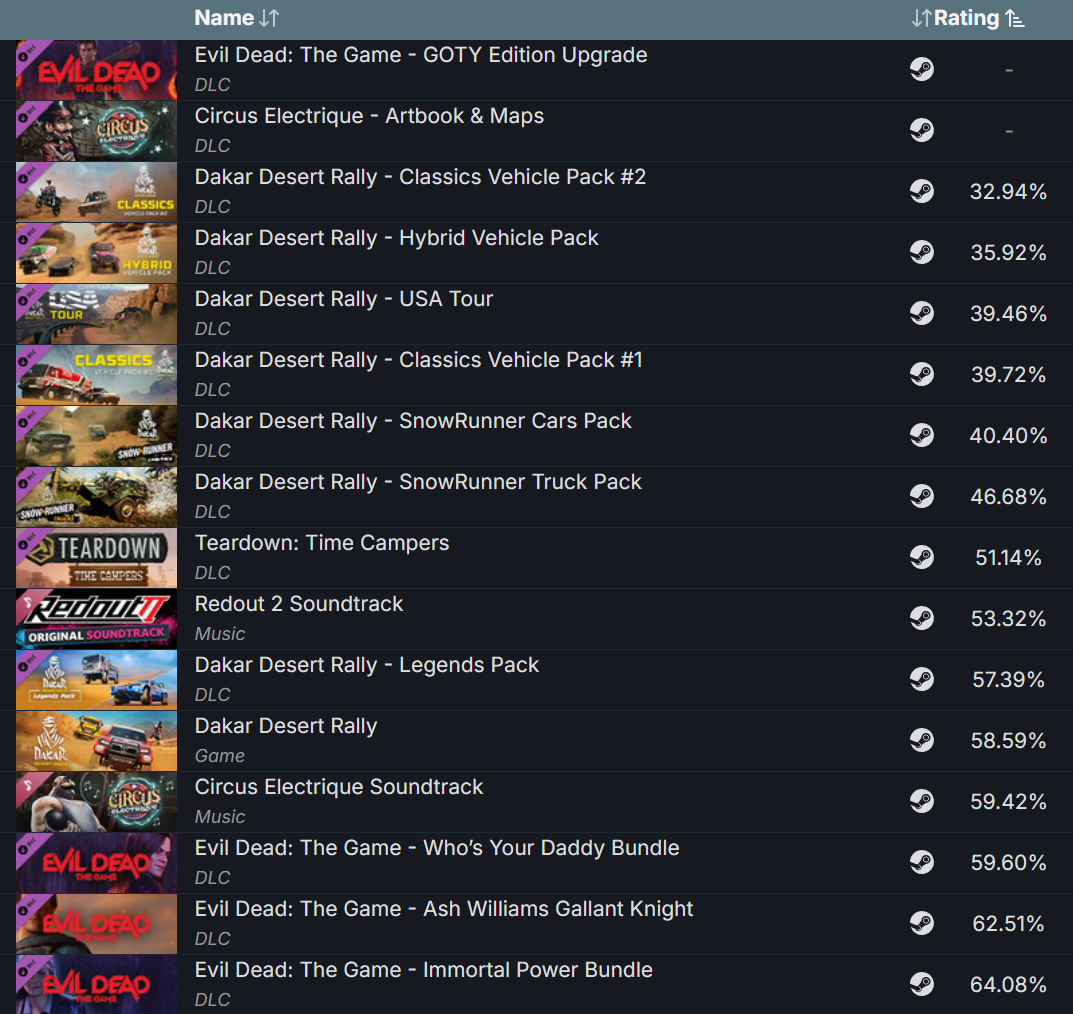1073x1014 pixels.
Task: Open Redout 2 Original Soundtrack thumbnail
Action: [96, 619]
